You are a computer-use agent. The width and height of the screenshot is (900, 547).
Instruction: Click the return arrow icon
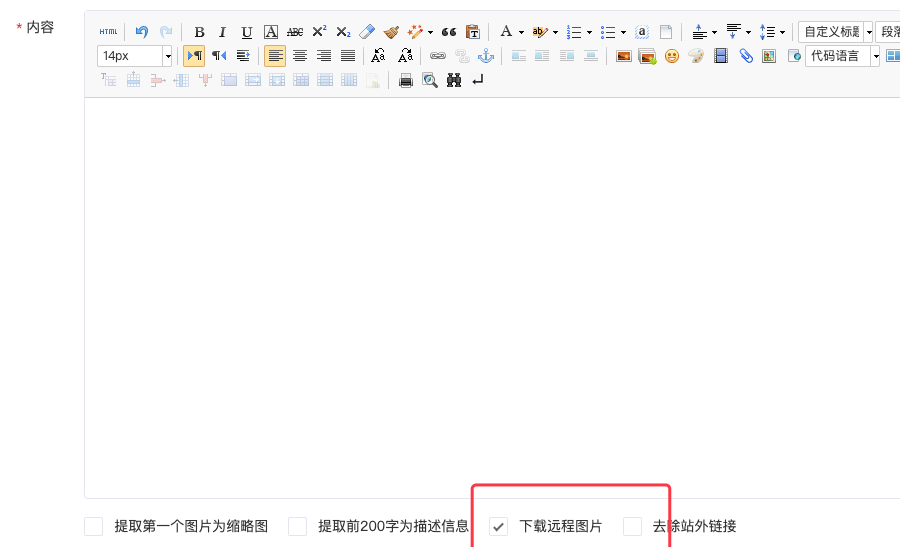(x=478, y=80)
